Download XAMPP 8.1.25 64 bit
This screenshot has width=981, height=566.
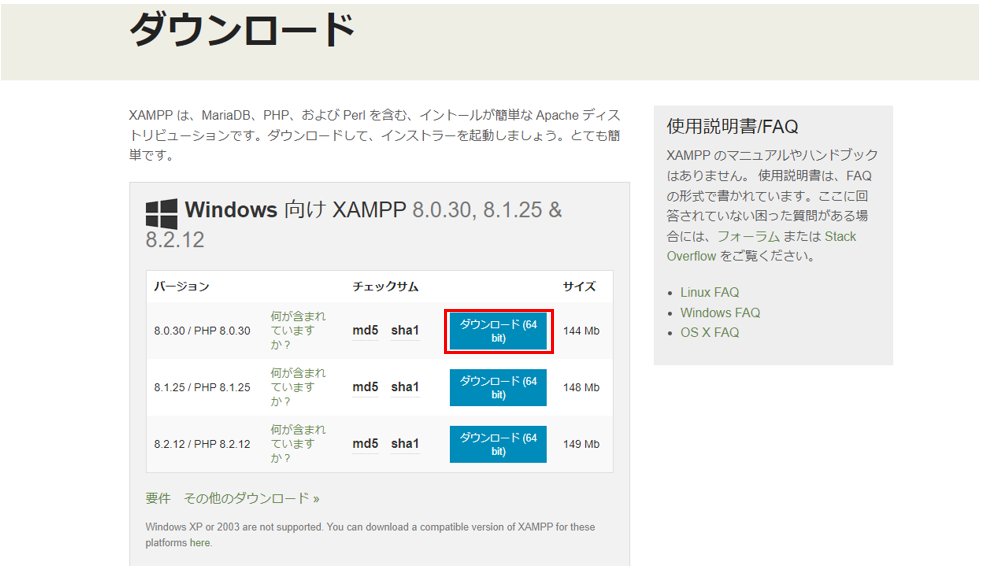tap(498, 388)
